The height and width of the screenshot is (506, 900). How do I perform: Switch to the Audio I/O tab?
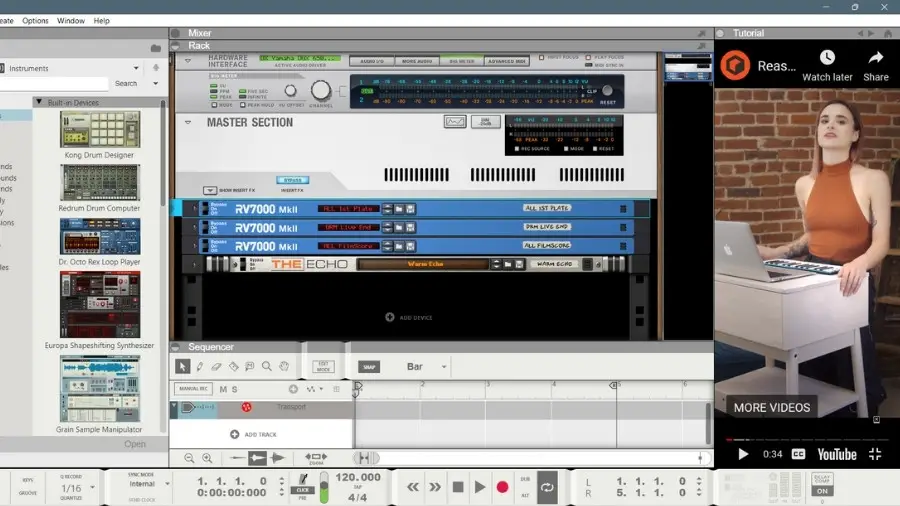point(372,61)
